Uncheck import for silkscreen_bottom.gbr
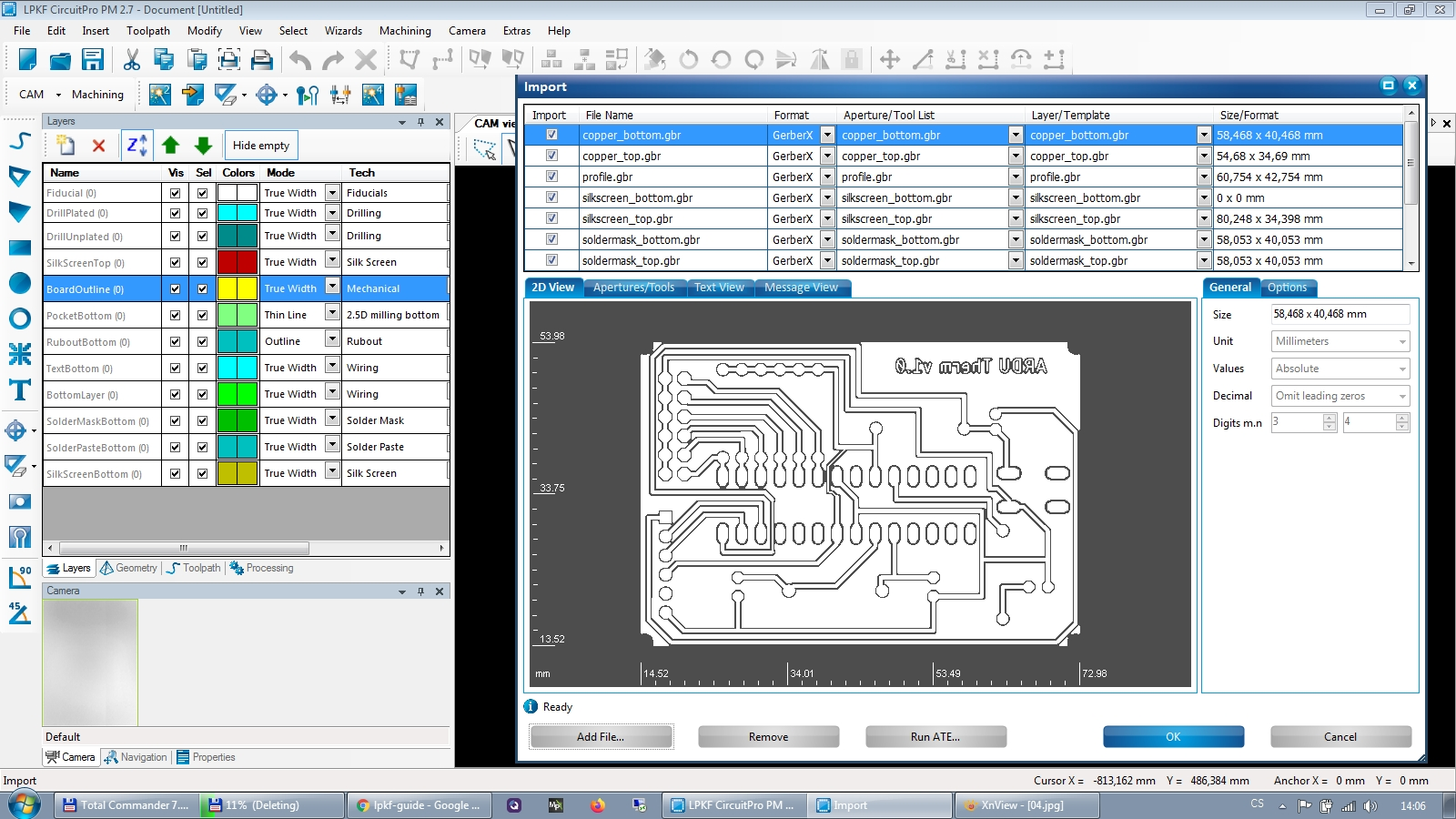The image size is (1456, 819). point(551,197)
